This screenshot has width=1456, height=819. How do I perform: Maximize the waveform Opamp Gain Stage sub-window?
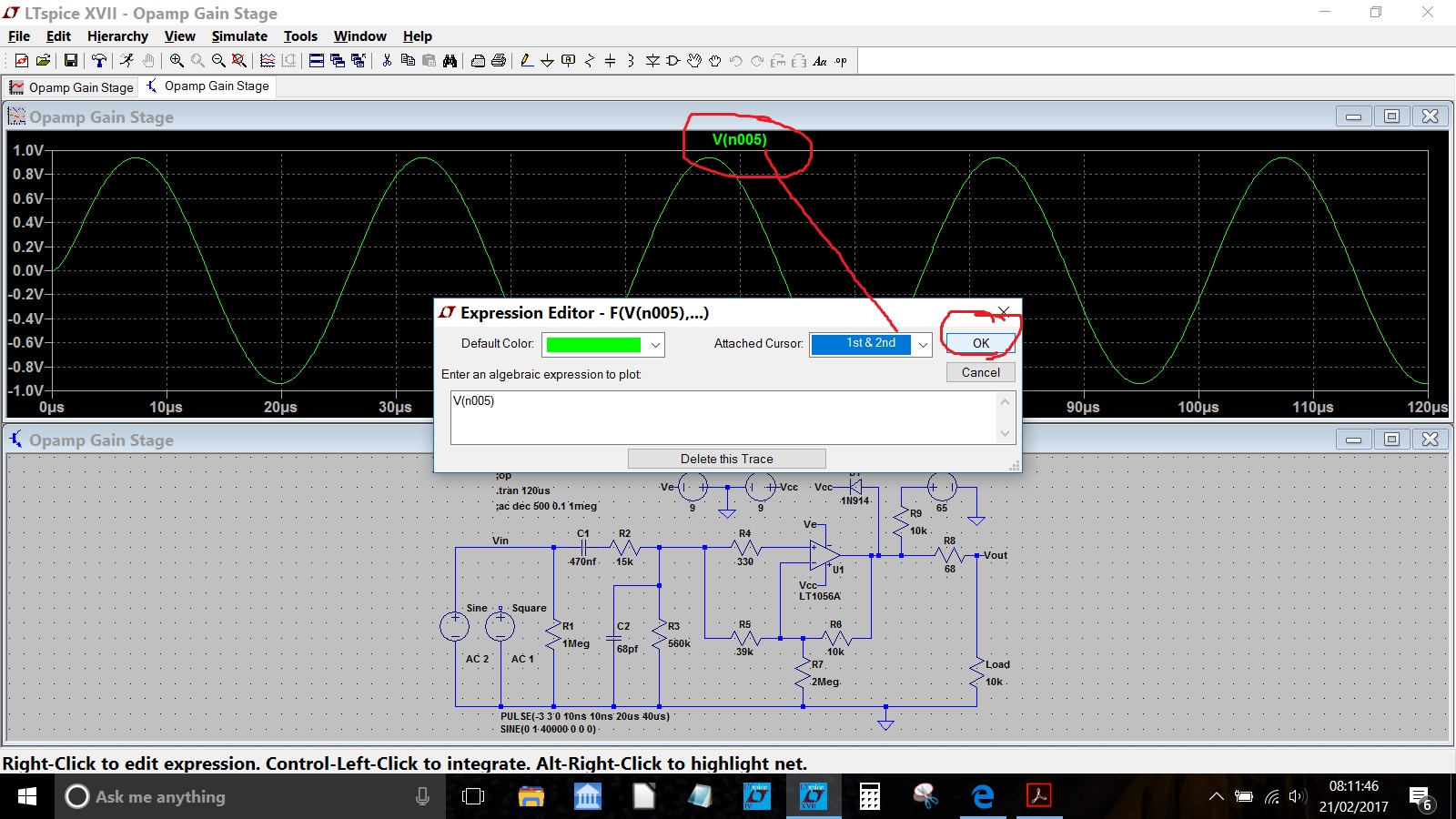(1391, 116)
